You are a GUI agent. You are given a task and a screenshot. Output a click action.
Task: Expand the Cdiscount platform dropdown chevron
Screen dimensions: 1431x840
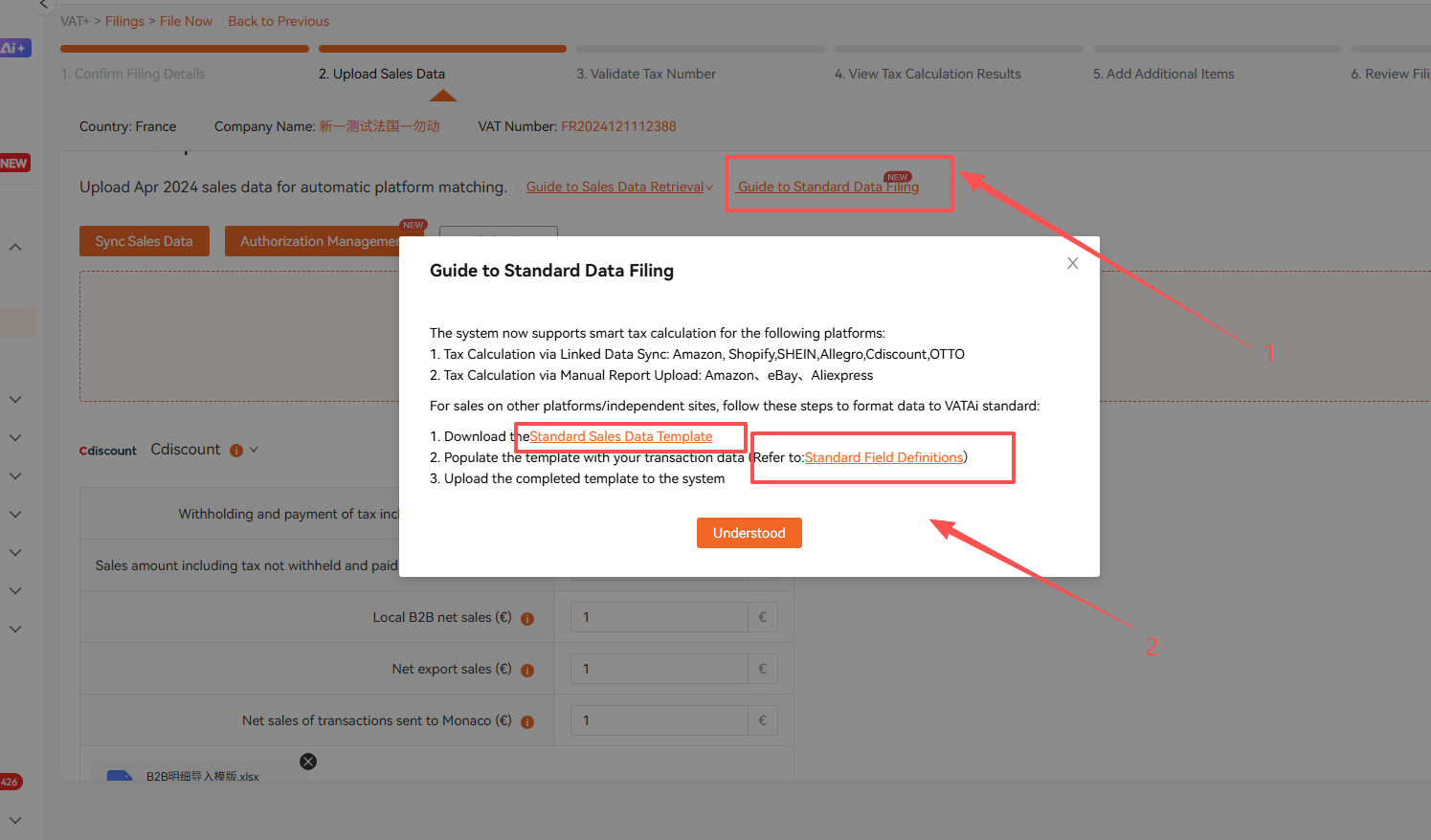pyautogui.click(x=254, y=450)
